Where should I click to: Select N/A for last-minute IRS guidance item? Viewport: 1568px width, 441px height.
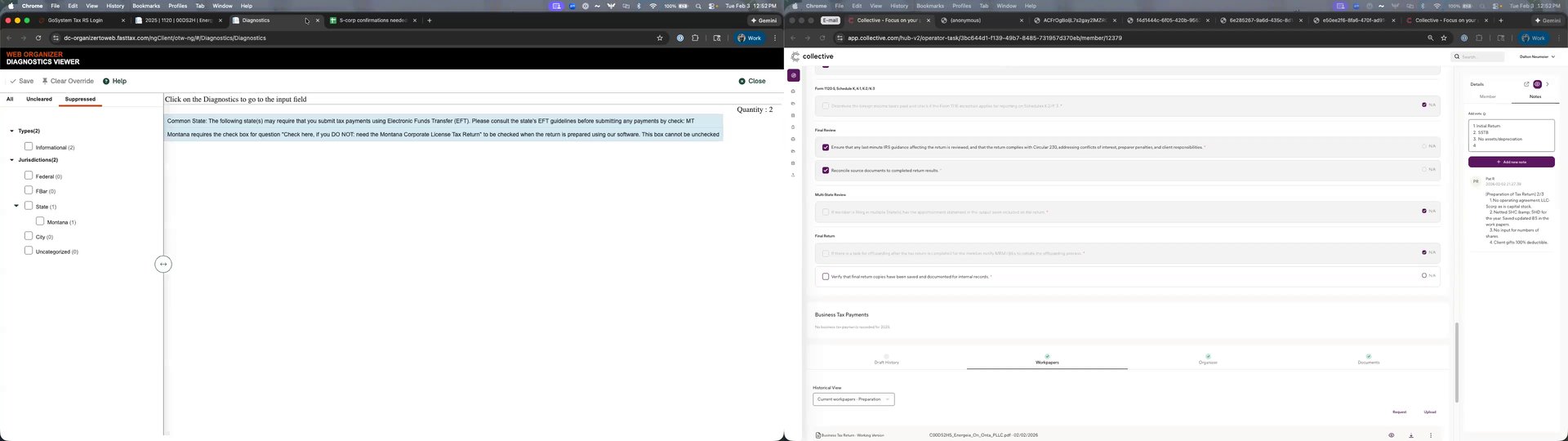1424,146
